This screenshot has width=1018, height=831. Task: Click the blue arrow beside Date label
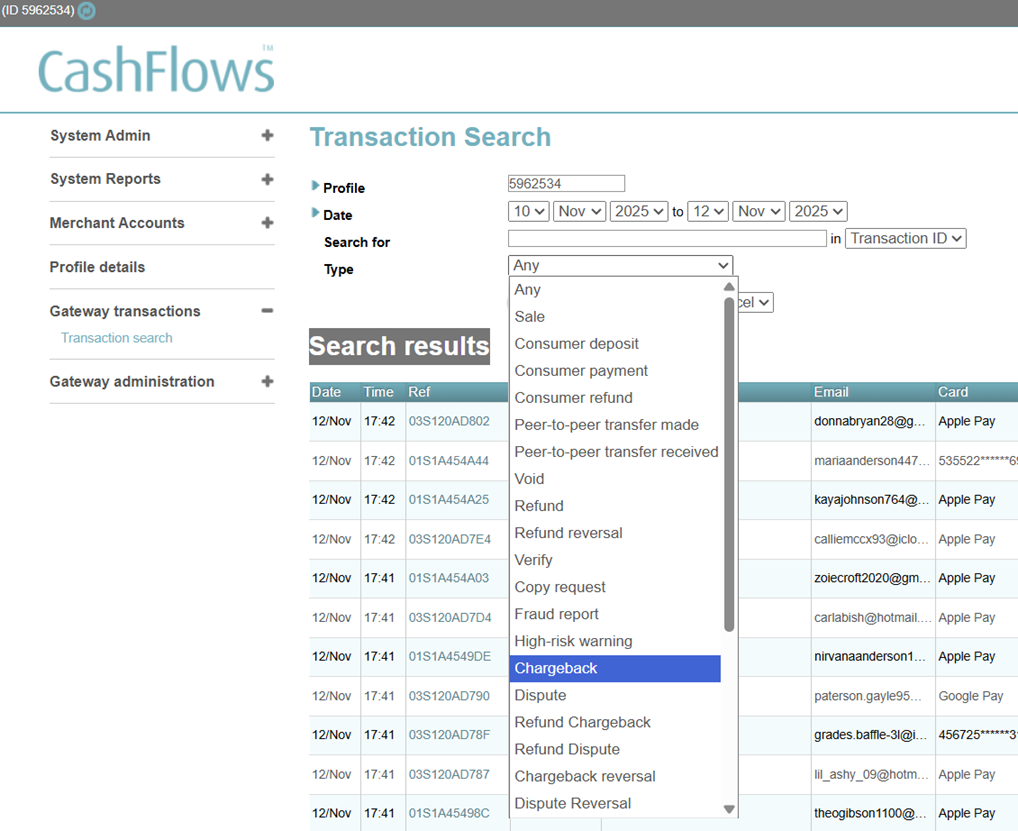pyautogui.click(x=315, y=212)
